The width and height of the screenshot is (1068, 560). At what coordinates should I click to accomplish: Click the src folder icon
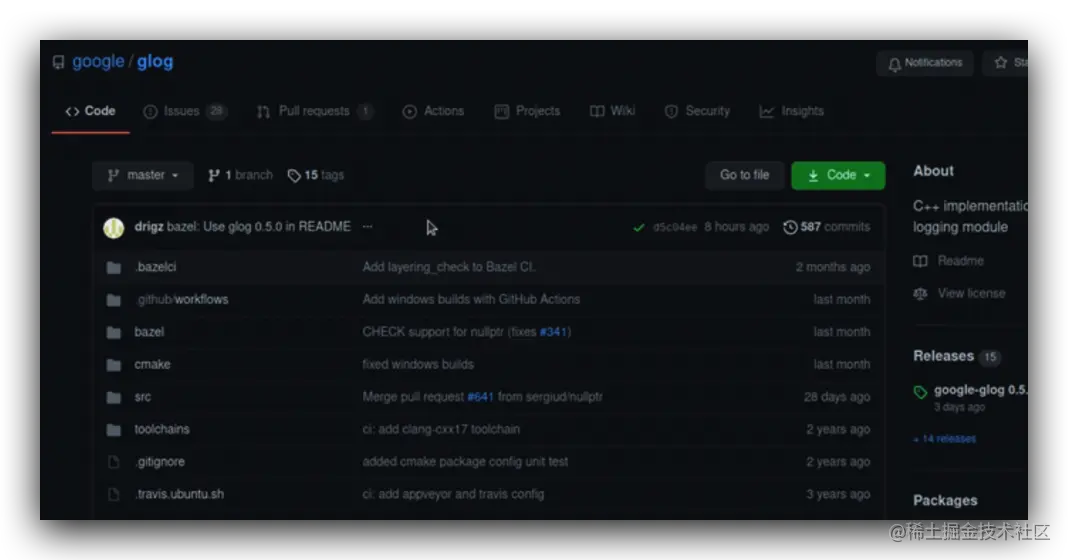click(x=114, y=398)
